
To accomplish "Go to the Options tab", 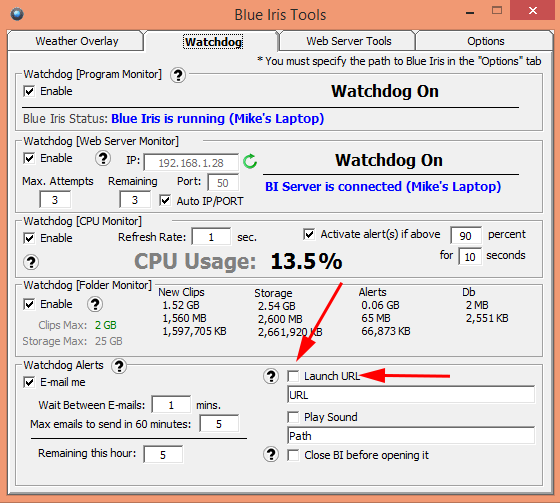I will pos(485,41).
